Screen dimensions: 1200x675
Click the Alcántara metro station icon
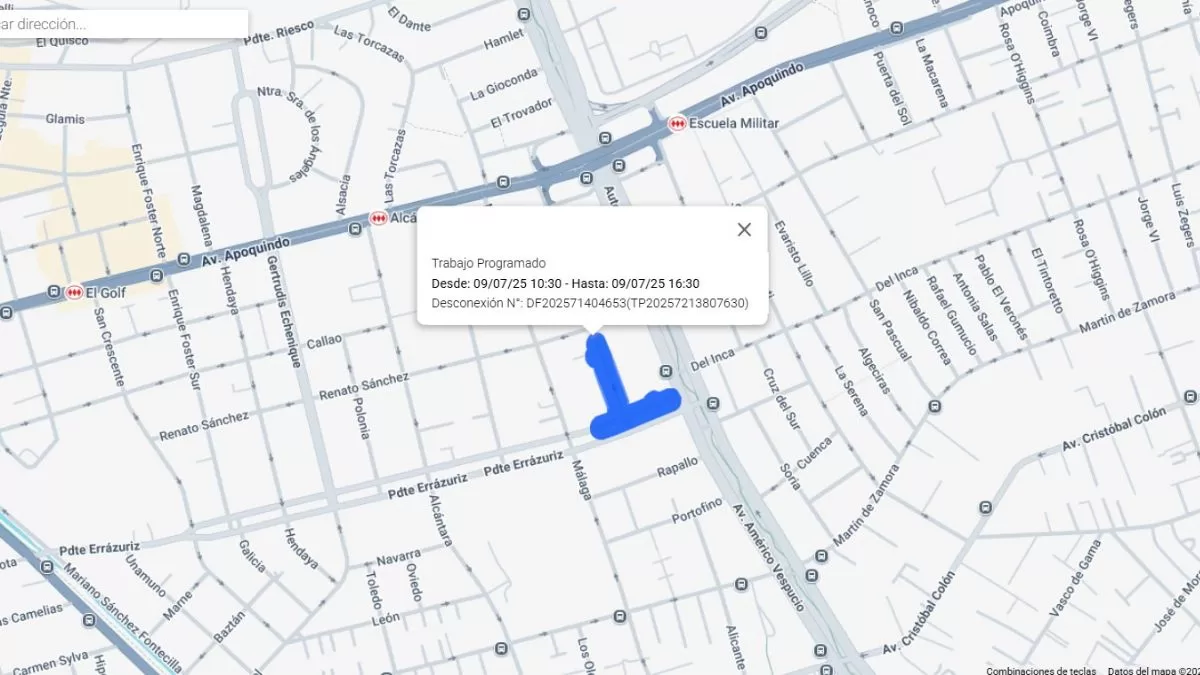[378, 218]
